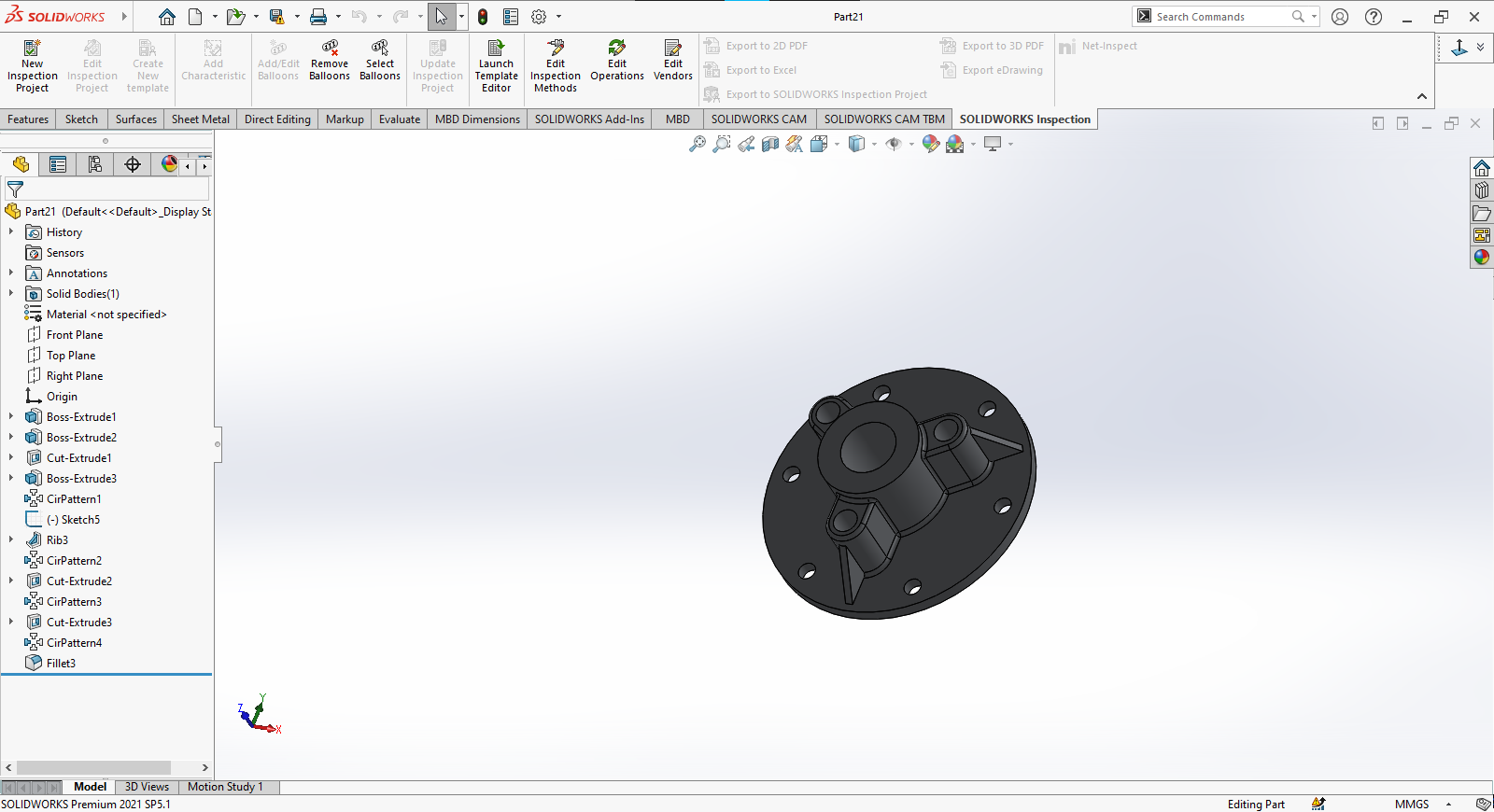The height and width of the screenshot is (812, 1494).
Task: Expand the Cut-Extrude1 feature
Action: click(11, 457)
